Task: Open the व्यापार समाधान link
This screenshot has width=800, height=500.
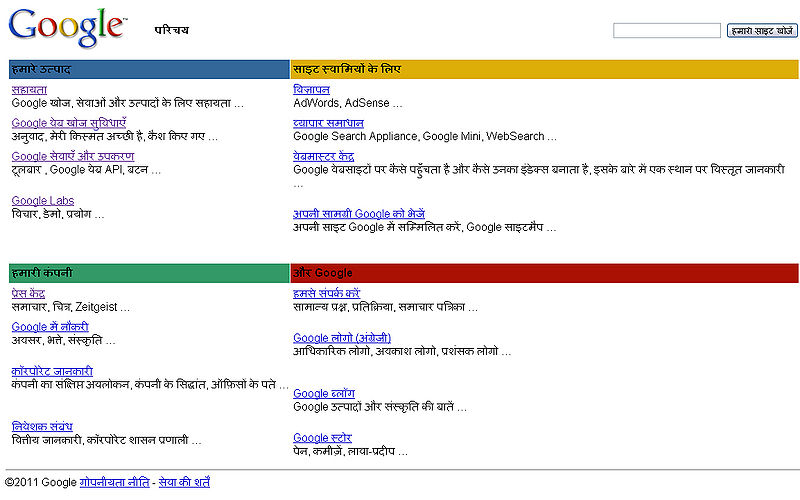Action: point(328,123)
